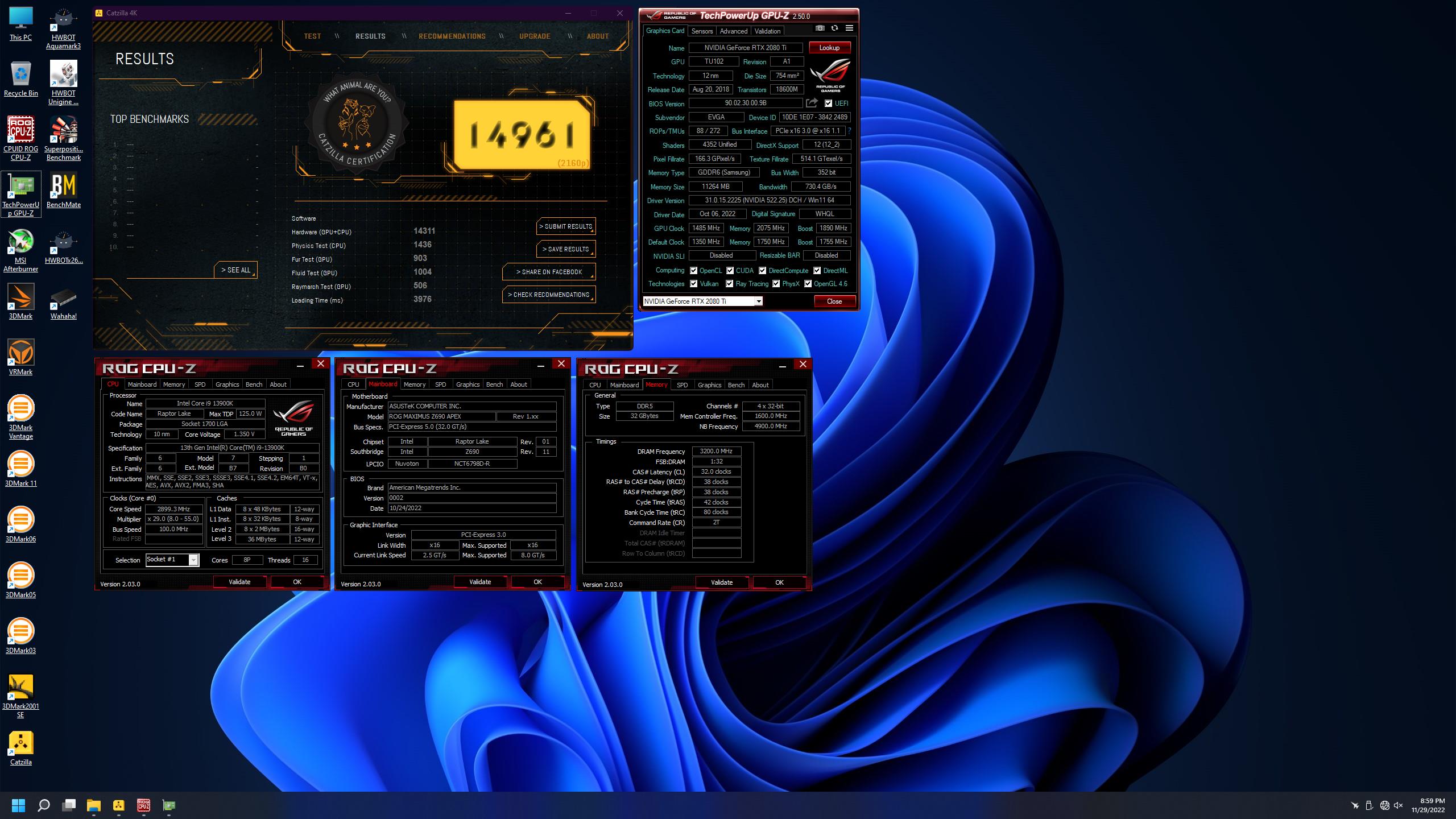Toggle OpenGL 4.6 checkbox in GPU-Z
The width and height of the screenshot is (1456, 819).
coord(808,284)
